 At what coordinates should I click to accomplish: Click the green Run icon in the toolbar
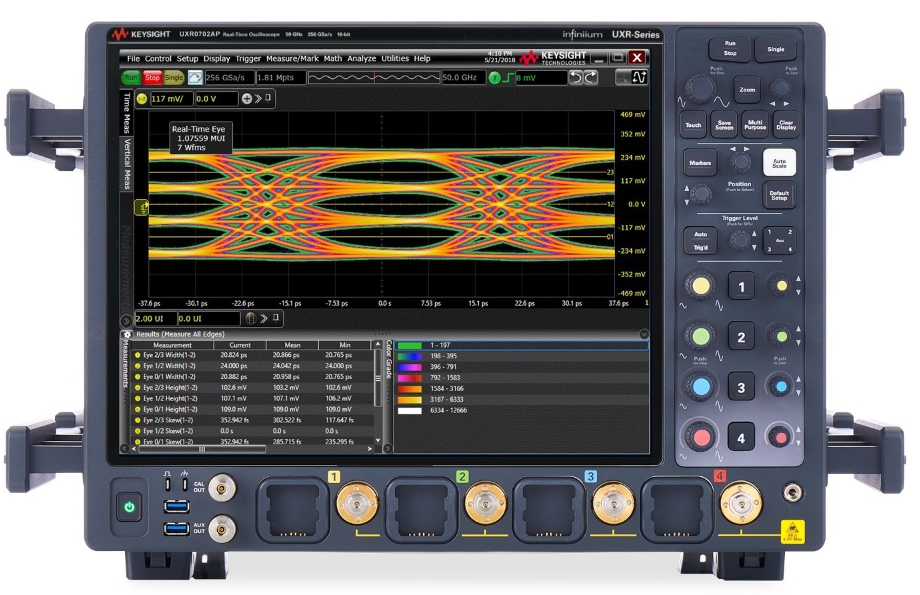coord(130,77)
